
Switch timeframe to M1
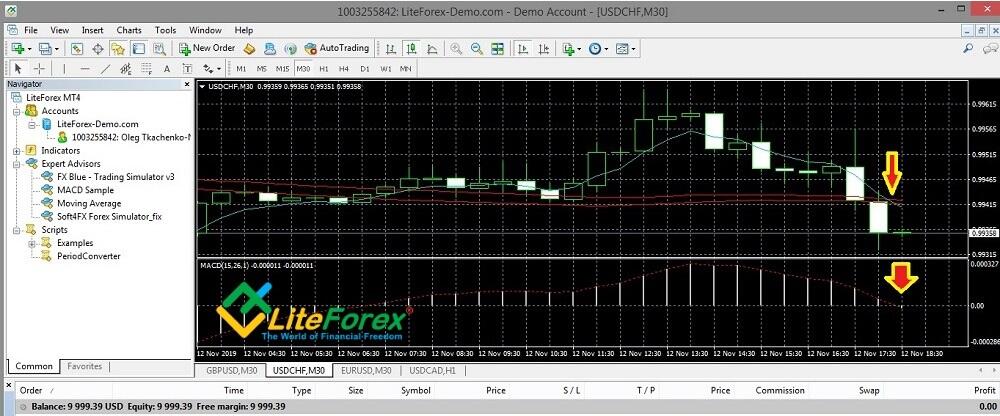(241, 68)
